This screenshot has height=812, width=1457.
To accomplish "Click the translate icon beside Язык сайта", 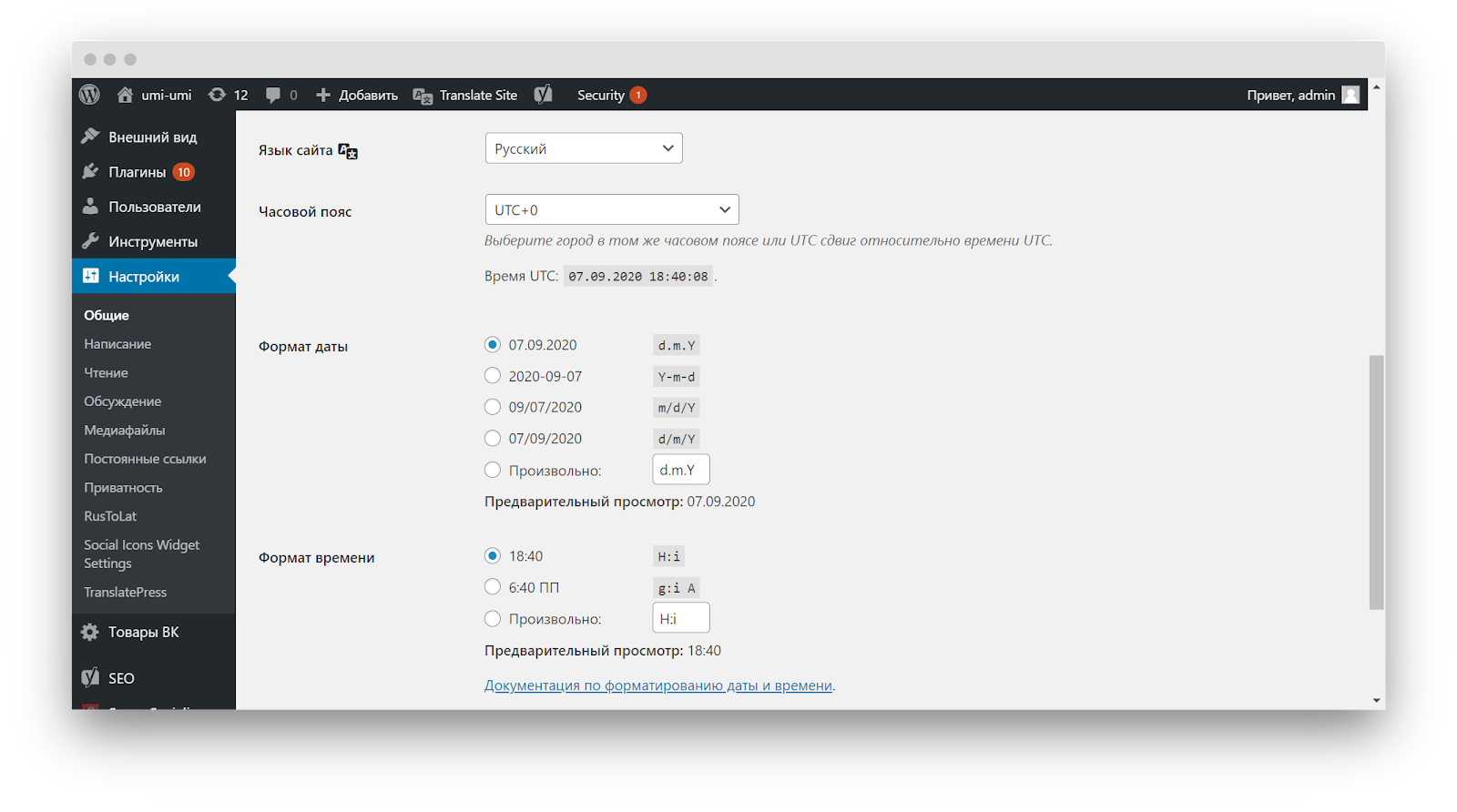I will (348, 151).
